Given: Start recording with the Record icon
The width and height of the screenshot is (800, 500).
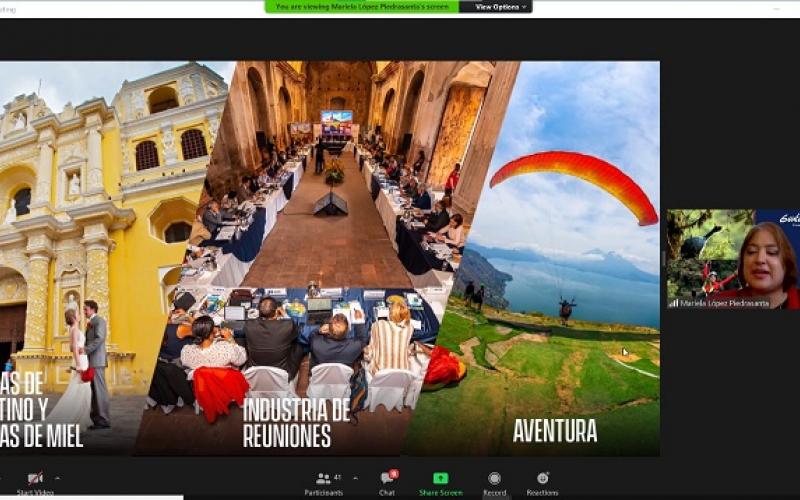Looking at the screenshot, I should (494, 478).
